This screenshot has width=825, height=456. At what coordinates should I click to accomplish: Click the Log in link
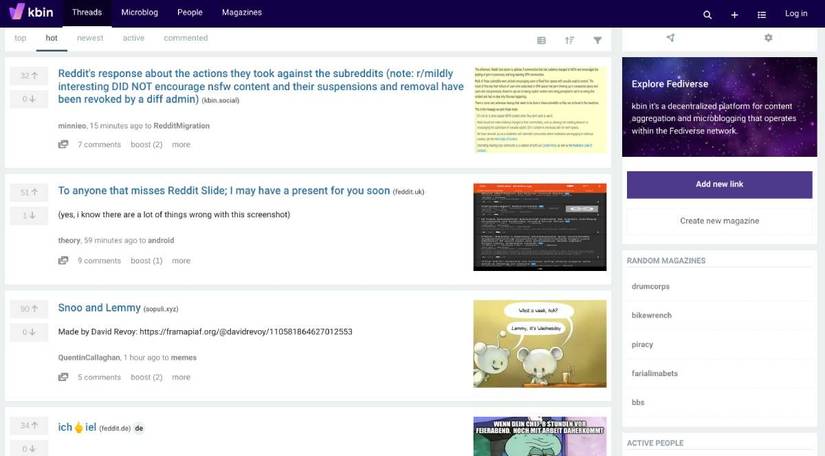pyautogui.click(x=796, y=14)
